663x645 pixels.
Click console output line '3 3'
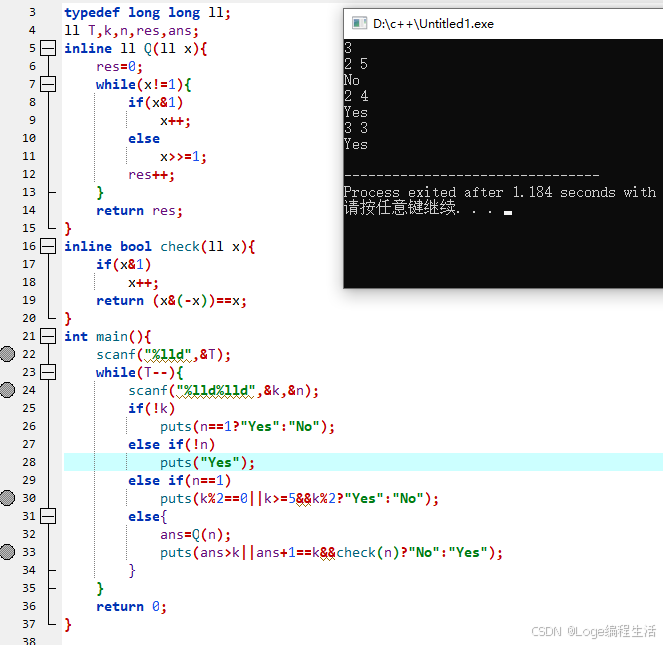(x=356, y=128)
